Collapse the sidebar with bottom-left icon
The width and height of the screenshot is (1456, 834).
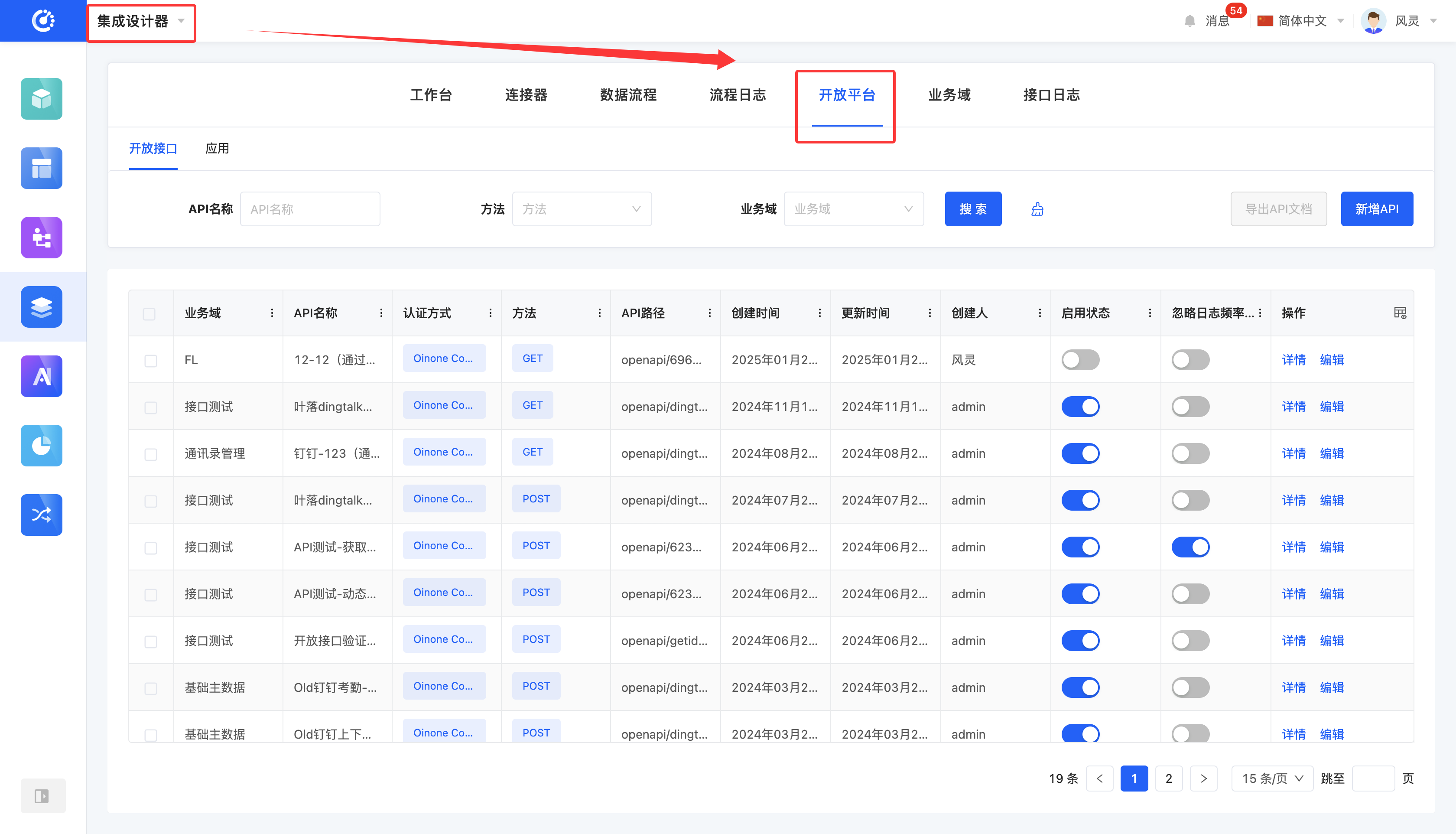[42, 795]
